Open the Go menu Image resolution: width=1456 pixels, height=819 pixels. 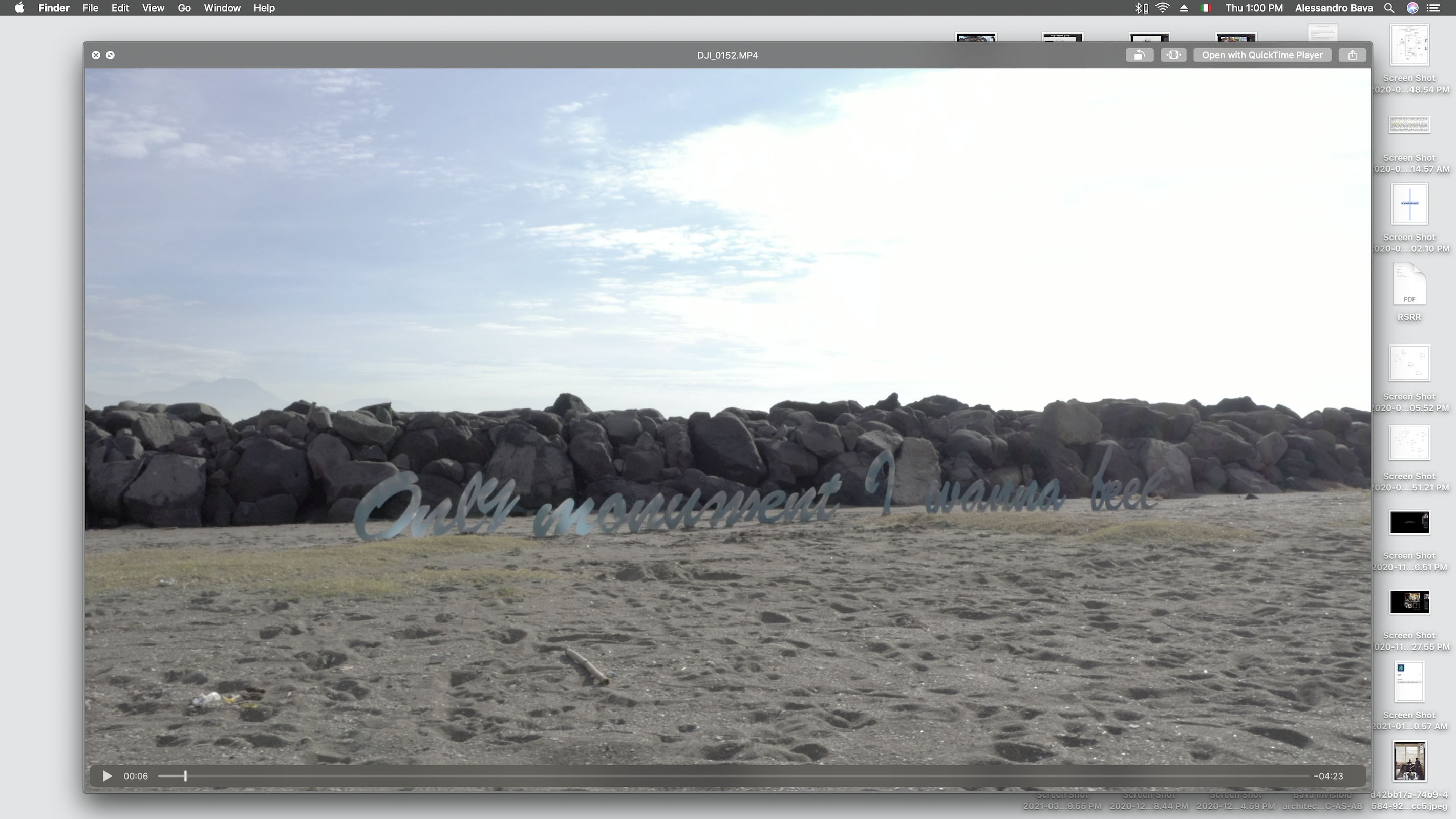pyautogui.click(x=184, y=8)
